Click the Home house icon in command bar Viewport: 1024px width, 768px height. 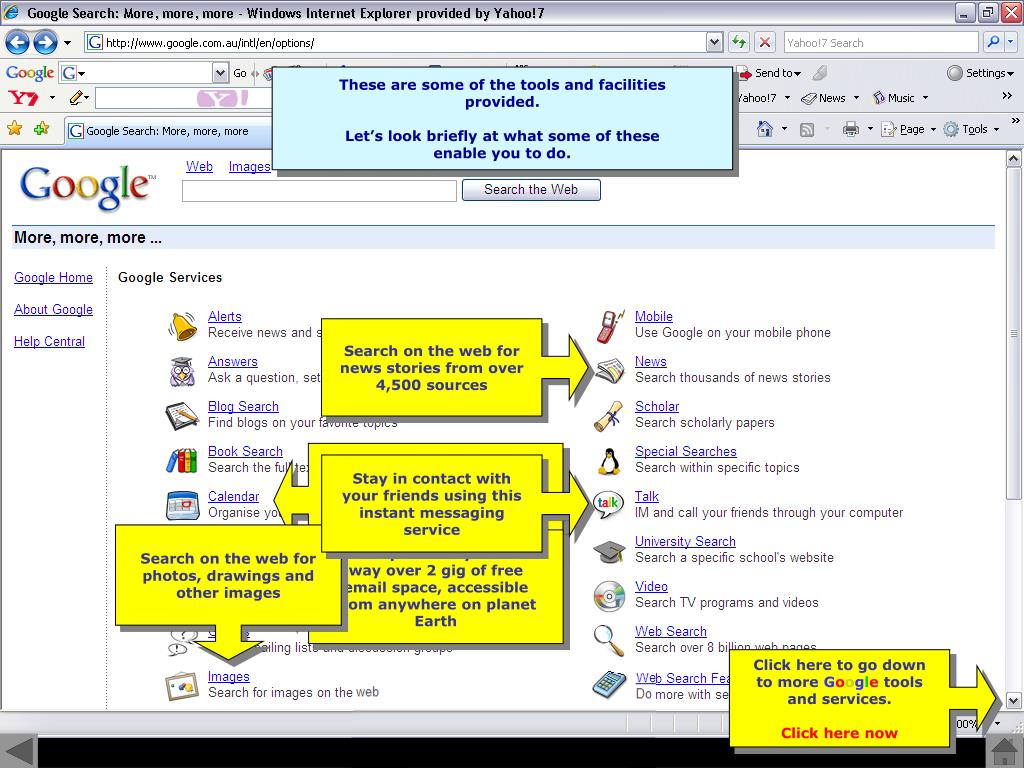[x=765, y=129]
